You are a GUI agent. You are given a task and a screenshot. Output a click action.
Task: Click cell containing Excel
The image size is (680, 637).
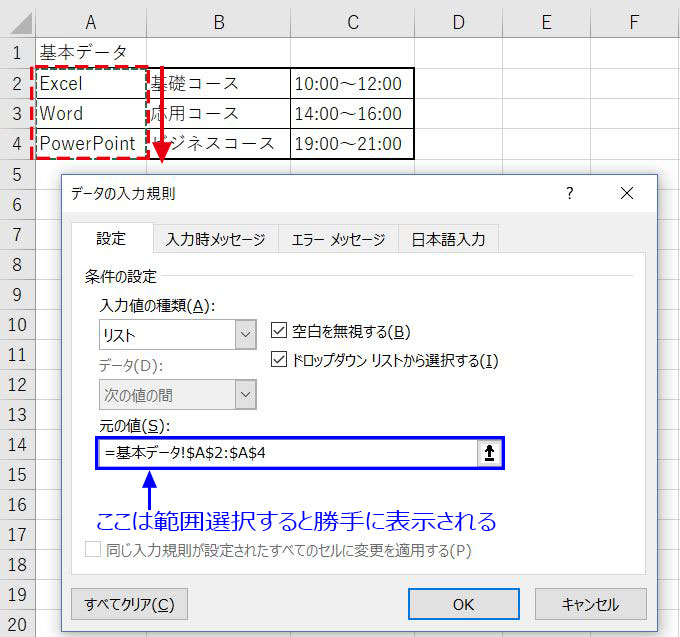[x=91, y=83]
